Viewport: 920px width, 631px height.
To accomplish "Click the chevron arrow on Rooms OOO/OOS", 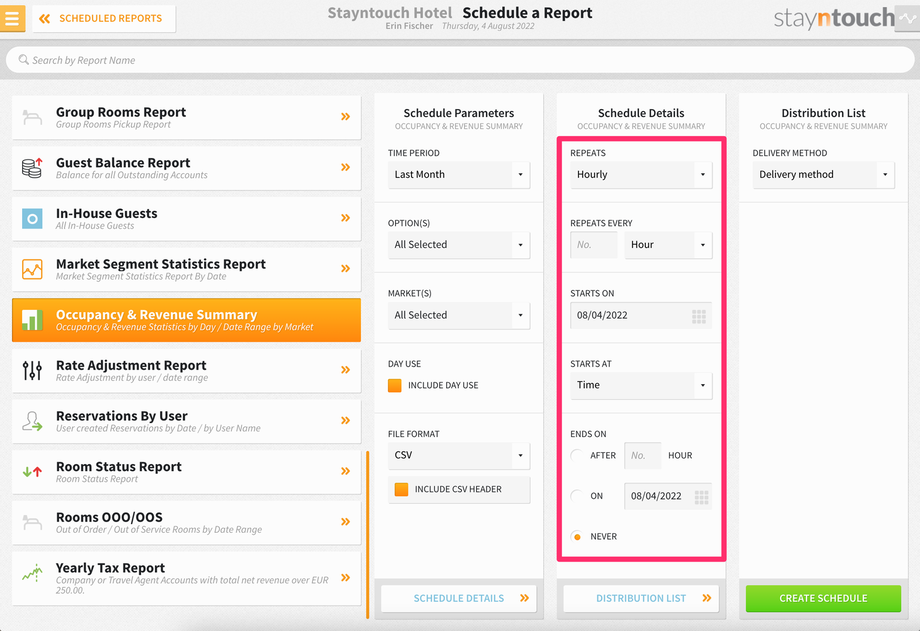I will point(346,522).
